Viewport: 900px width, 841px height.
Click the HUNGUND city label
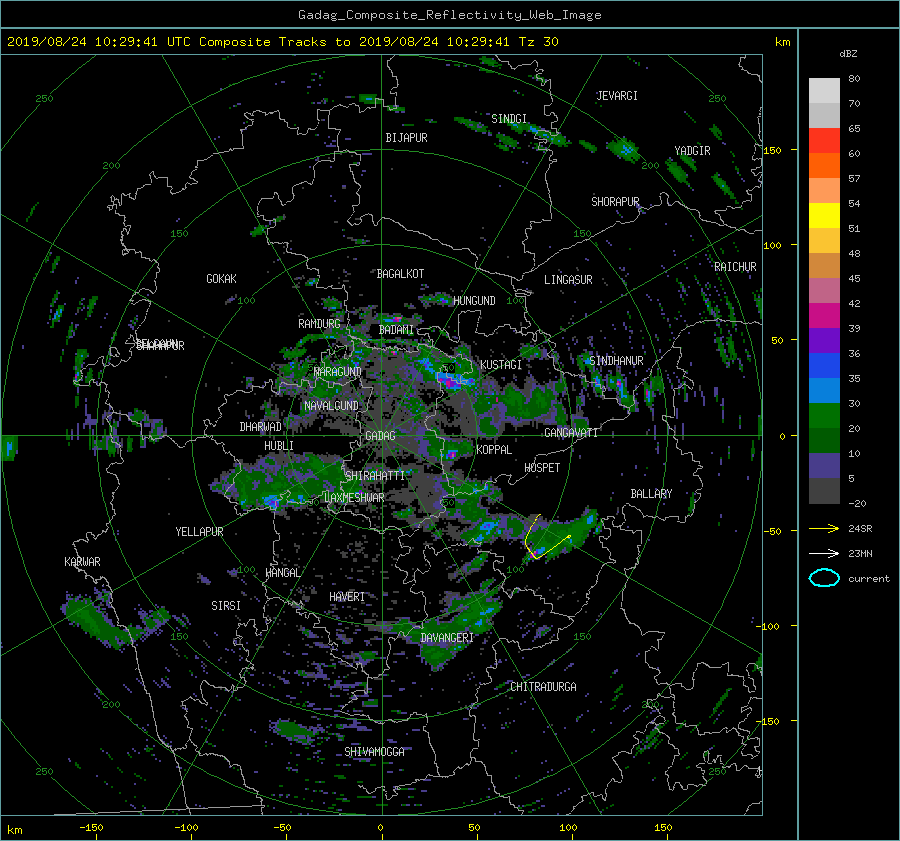coord(474,301)
